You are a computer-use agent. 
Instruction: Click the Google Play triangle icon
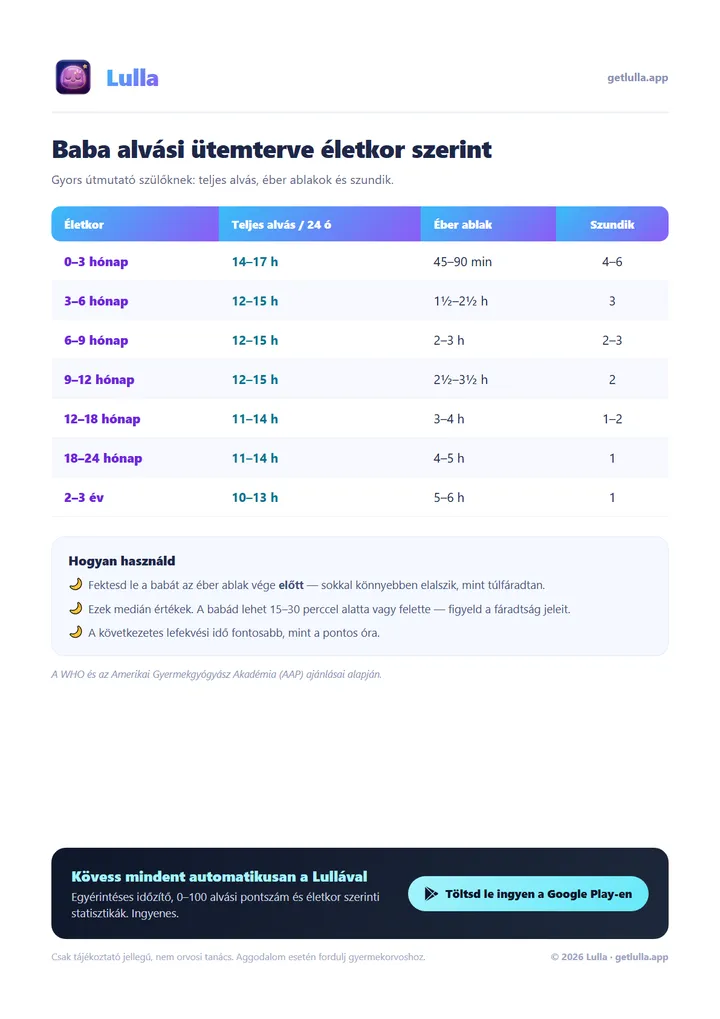click(431, 894)
